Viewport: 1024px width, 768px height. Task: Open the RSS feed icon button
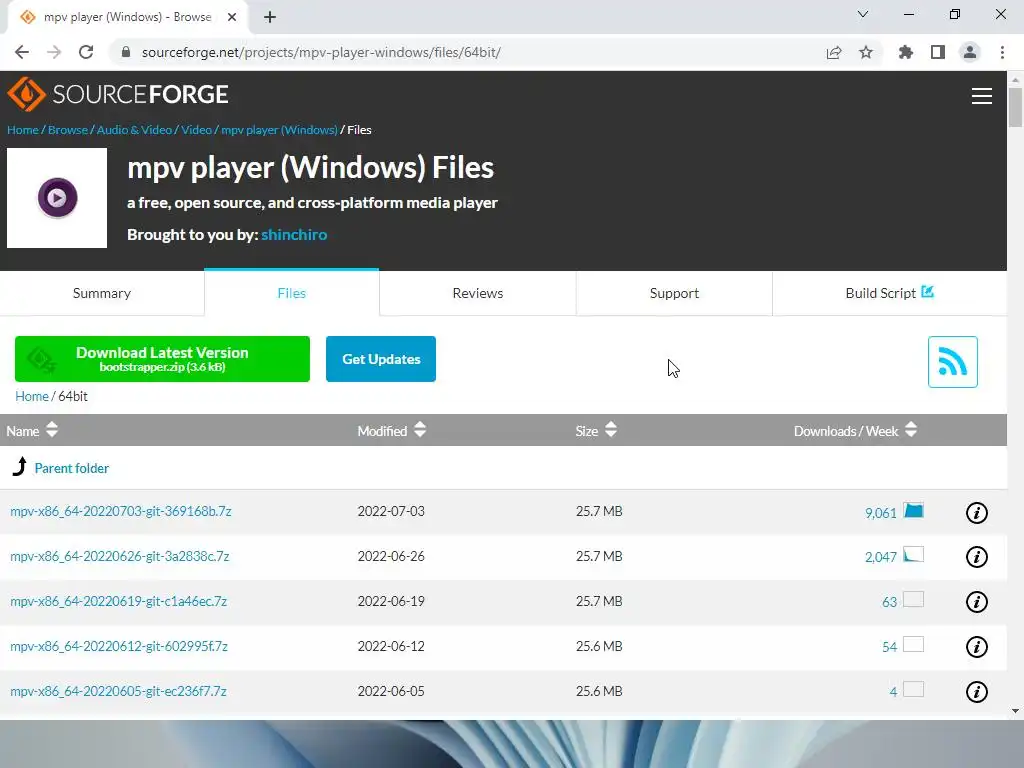point(952,362)
